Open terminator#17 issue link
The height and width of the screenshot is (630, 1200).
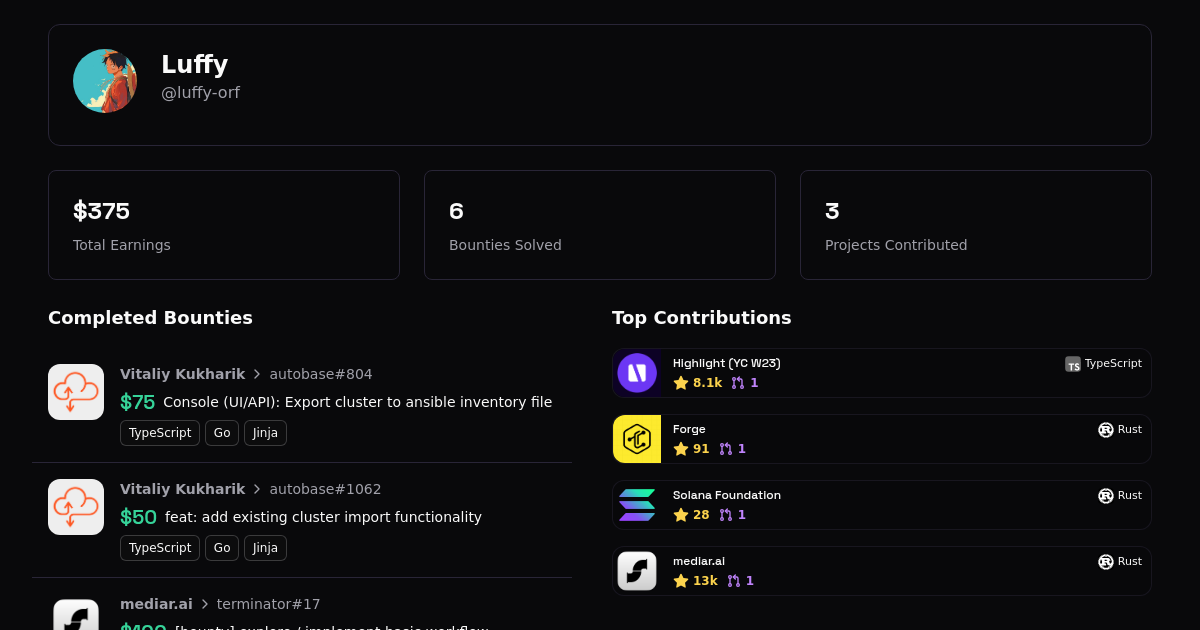pyautogui.click(x=268, y=604)
